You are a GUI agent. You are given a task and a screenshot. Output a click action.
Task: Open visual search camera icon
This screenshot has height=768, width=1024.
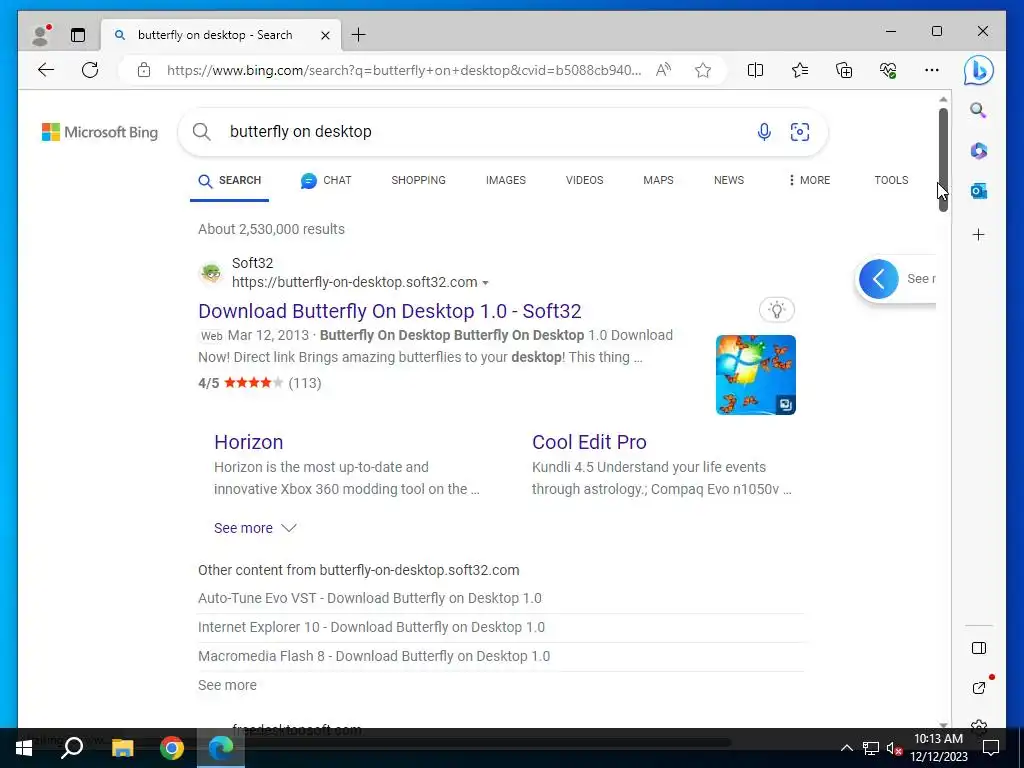coord(799,132)
